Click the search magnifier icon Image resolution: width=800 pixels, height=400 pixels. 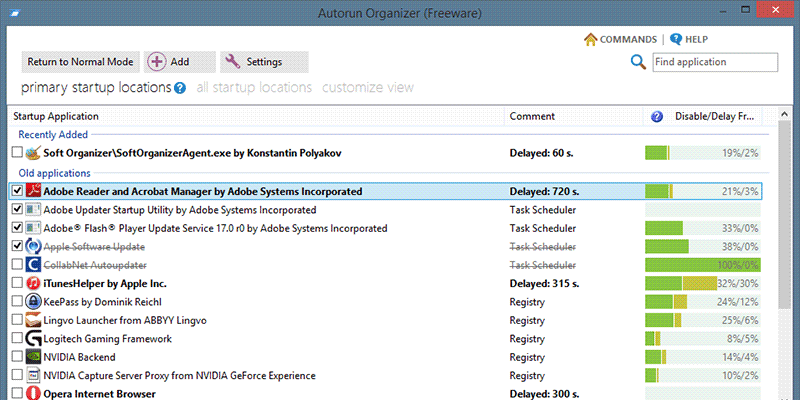click(638, 62)
